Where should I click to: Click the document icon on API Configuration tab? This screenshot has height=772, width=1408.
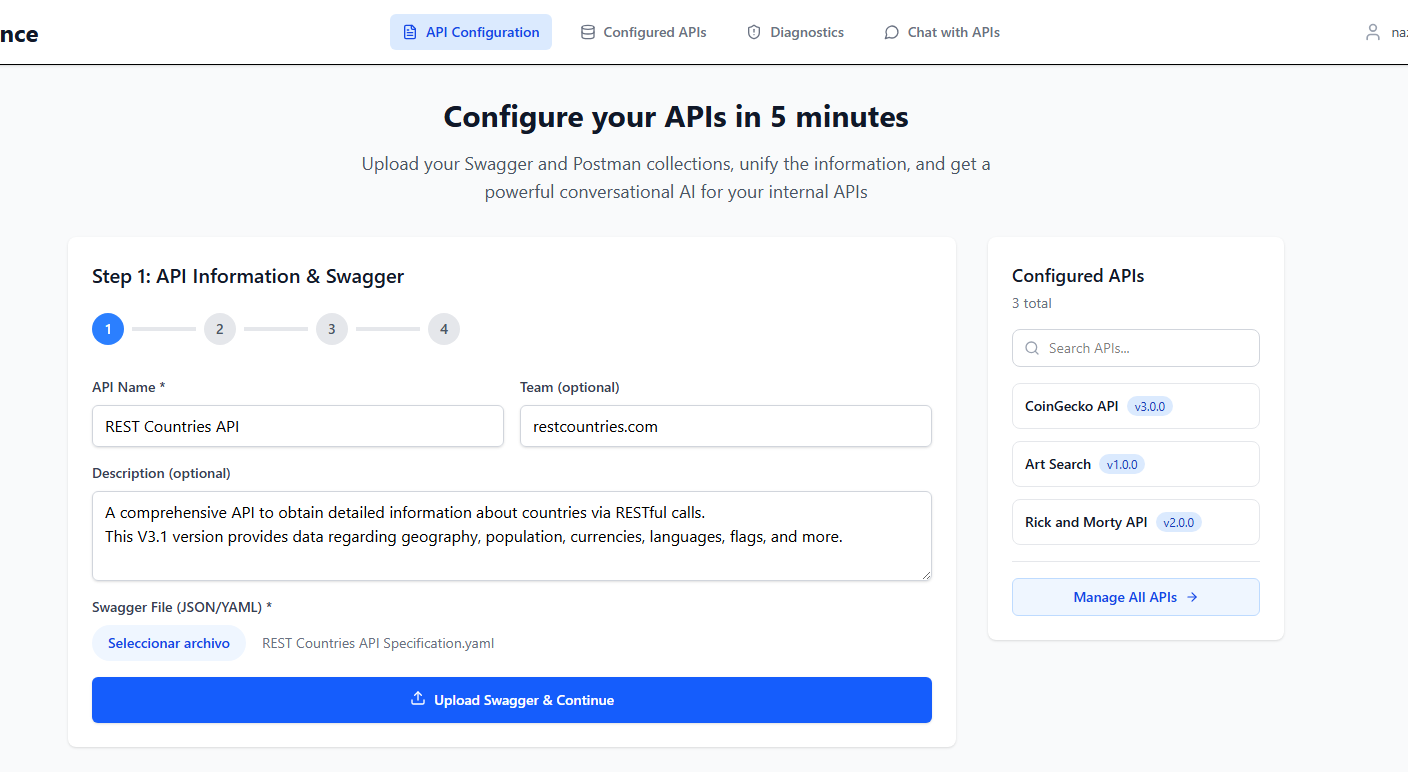coord(410,32)
